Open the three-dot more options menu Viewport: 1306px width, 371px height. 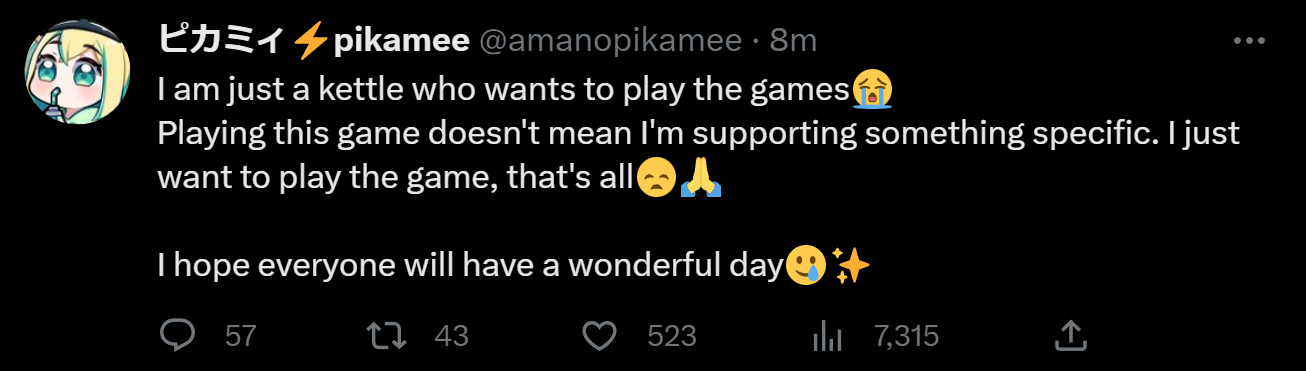(1250, 41)
